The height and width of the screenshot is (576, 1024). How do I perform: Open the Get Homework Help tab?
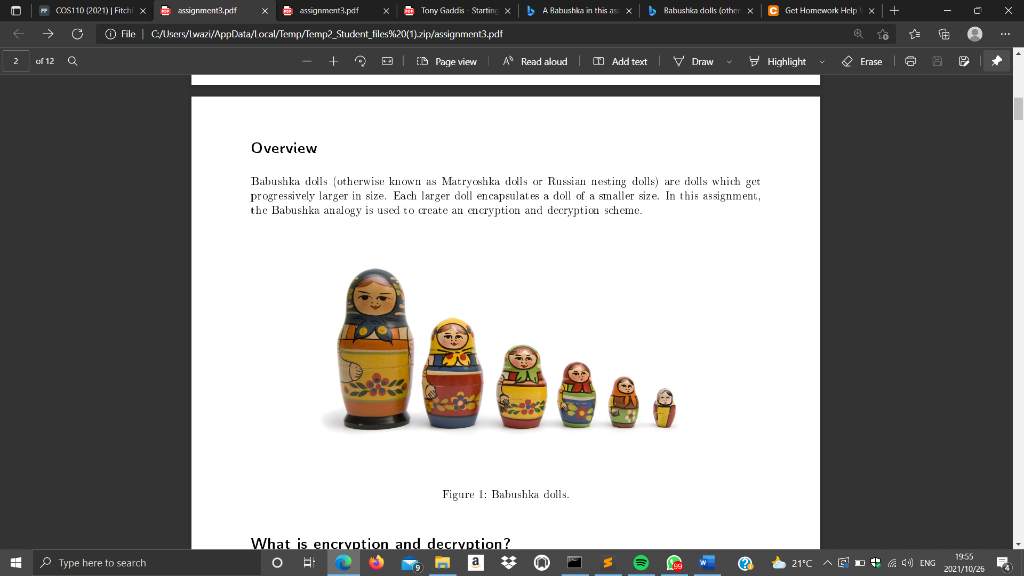[x=820, y=10]
